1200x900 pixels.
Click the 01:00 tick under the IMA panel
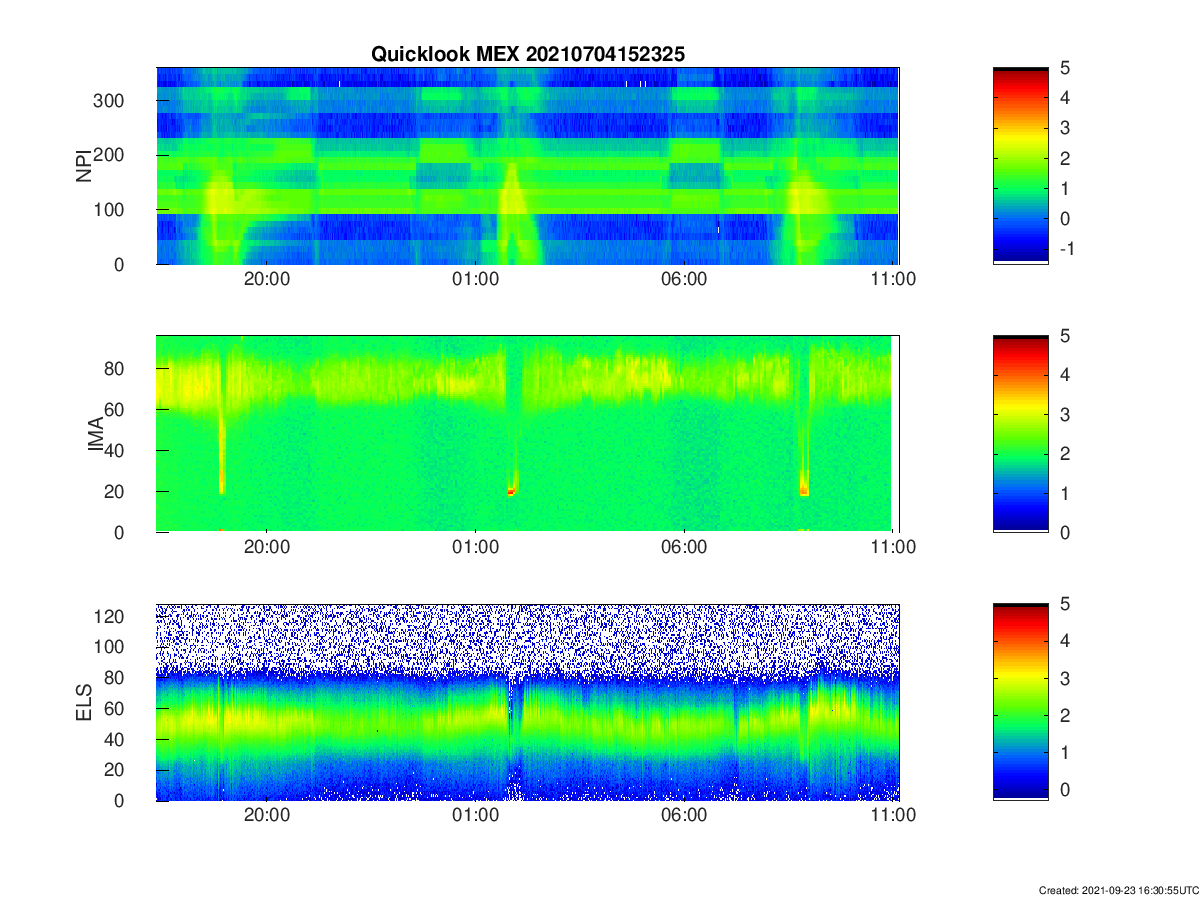[476, 547]
